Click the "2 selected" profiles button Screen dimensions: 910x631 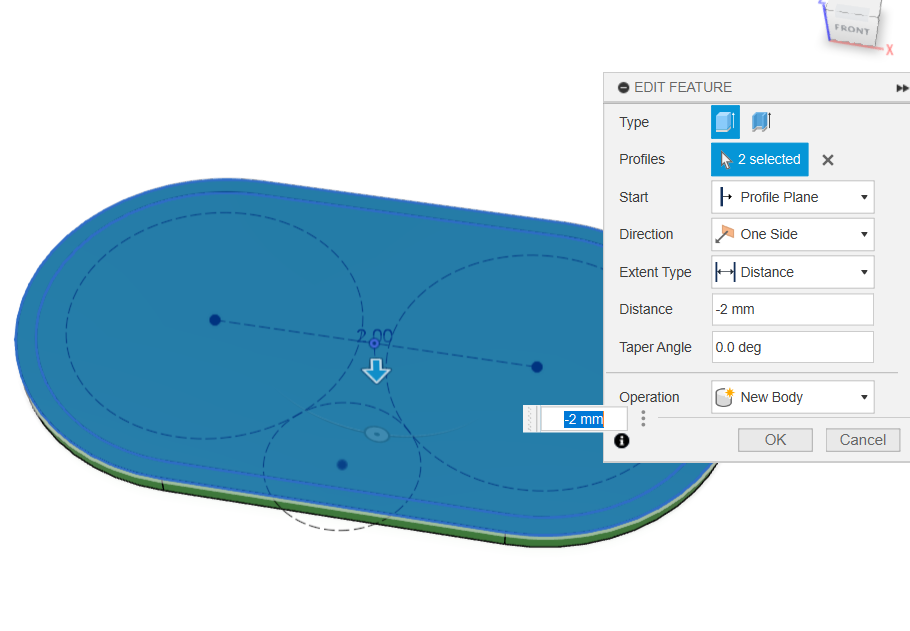760,159
